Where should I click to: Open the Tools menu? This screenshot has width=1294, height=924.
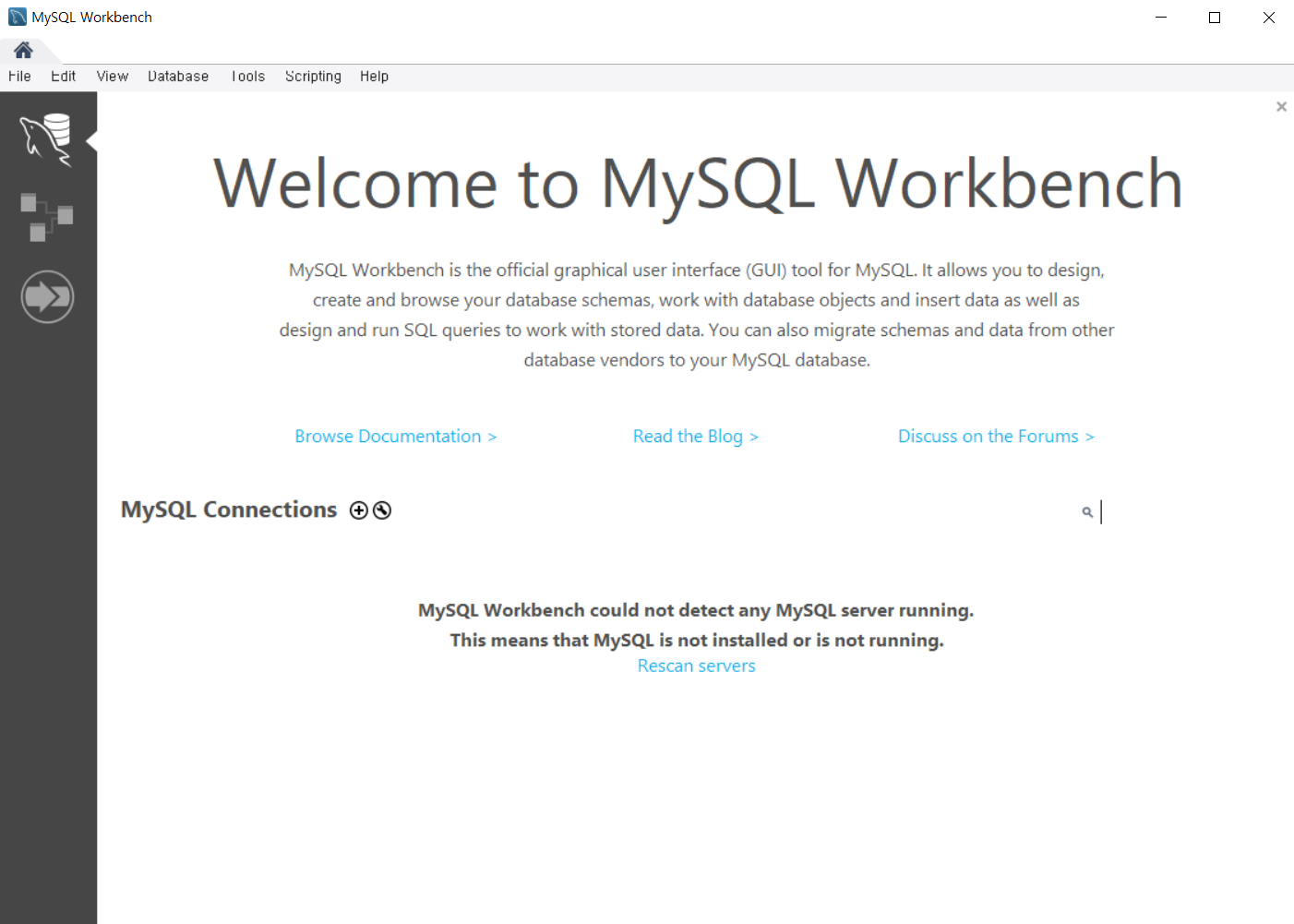point(247,77)
